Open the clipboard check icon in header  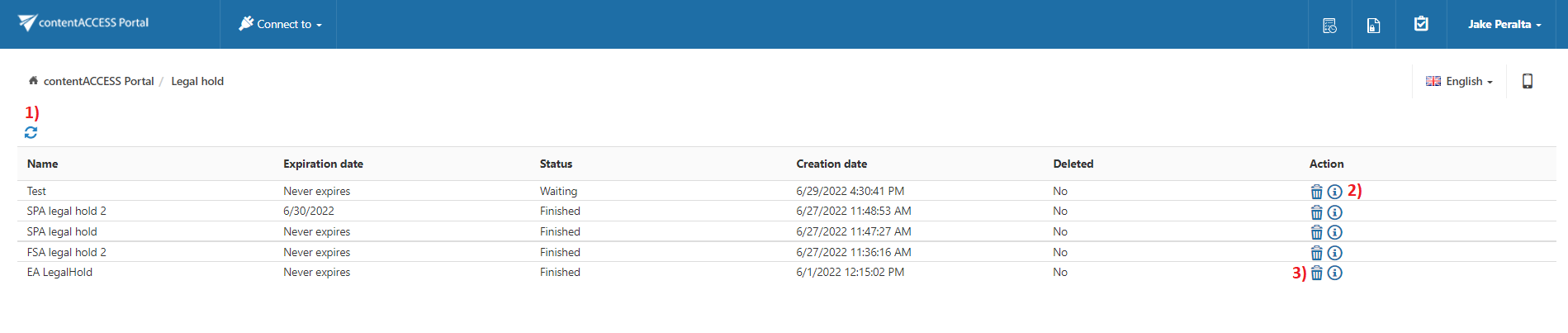pyautogui.click(x=1421, y=24)
